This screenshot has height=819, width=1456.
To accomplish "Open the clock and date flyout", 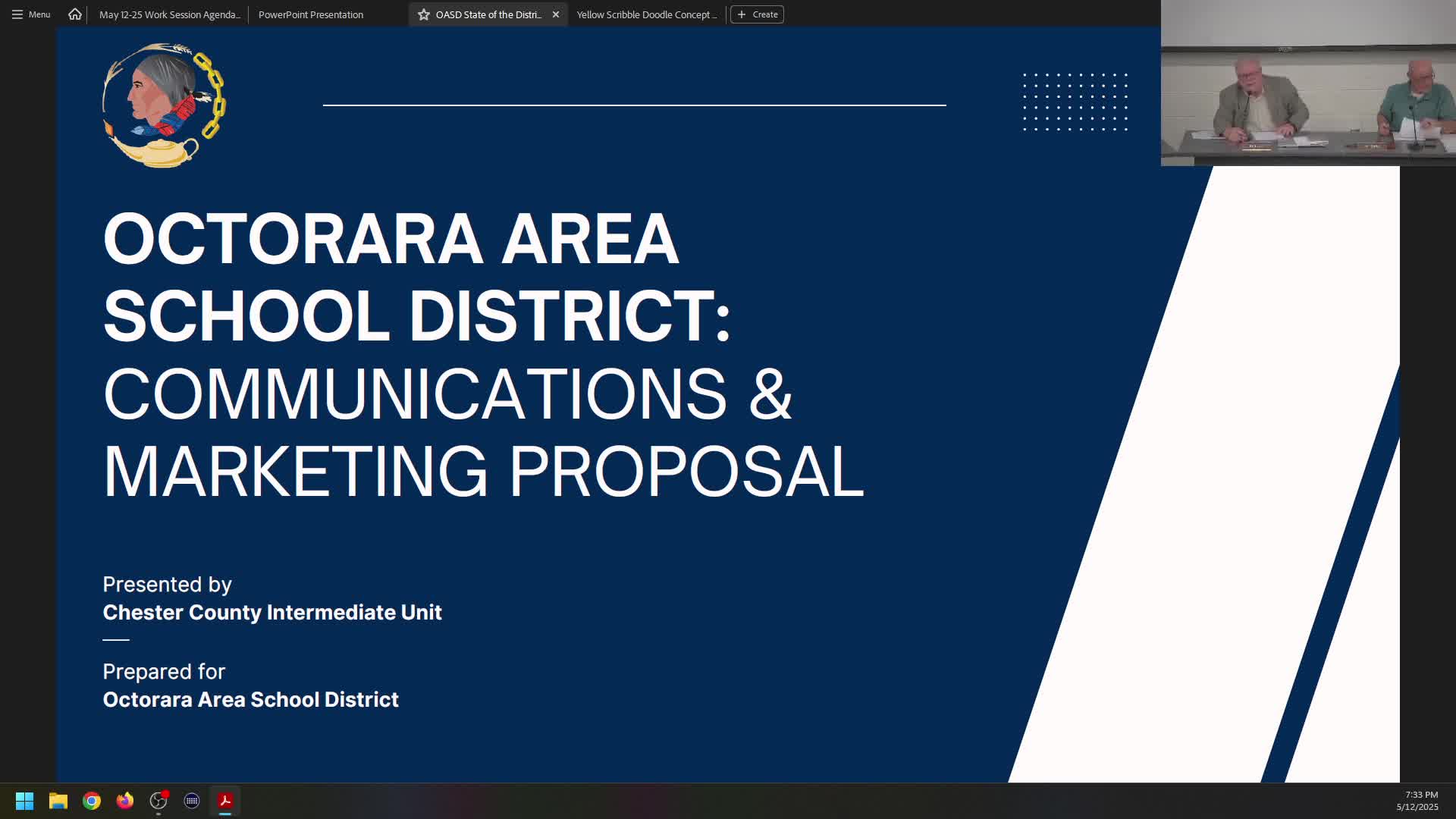I will coord(1417,801).
